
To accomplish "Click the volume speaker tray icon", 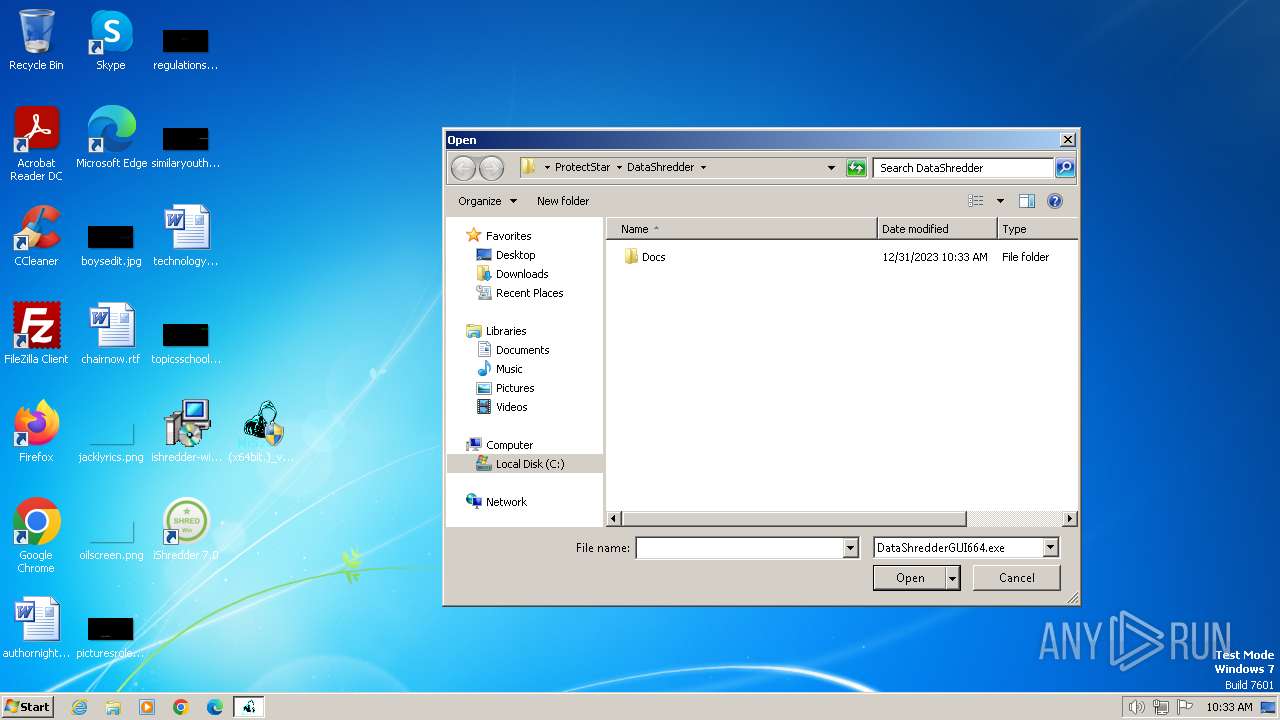I will click(1136, 707).
